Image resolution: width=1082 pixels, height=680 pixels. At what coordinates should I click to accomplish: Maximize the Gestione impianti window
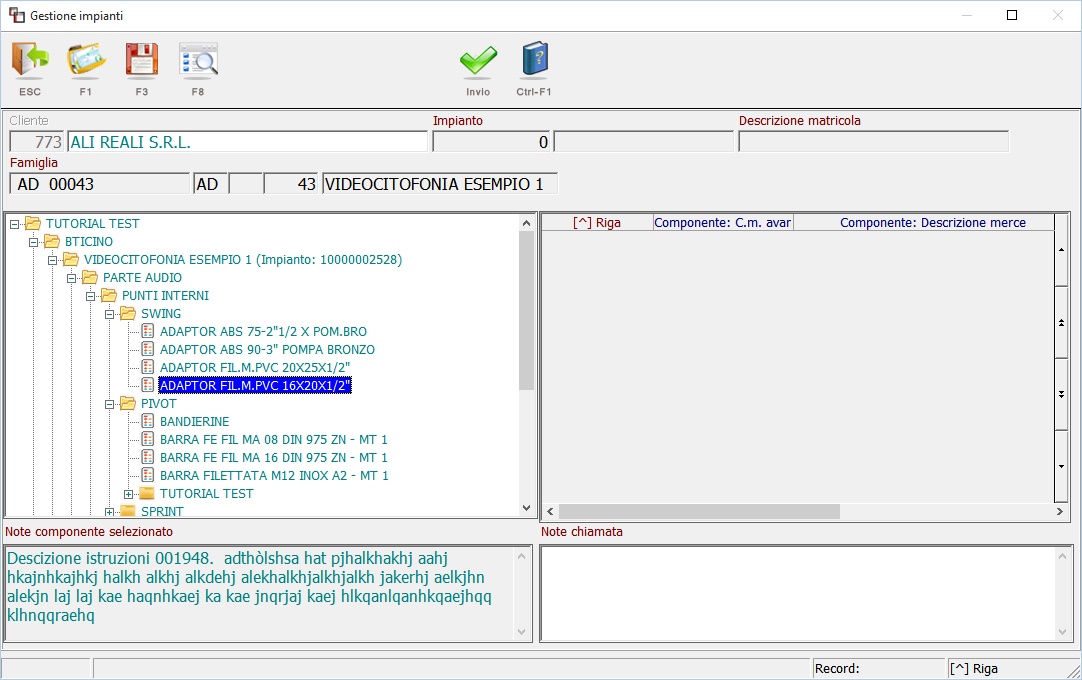click(1012, 15)
